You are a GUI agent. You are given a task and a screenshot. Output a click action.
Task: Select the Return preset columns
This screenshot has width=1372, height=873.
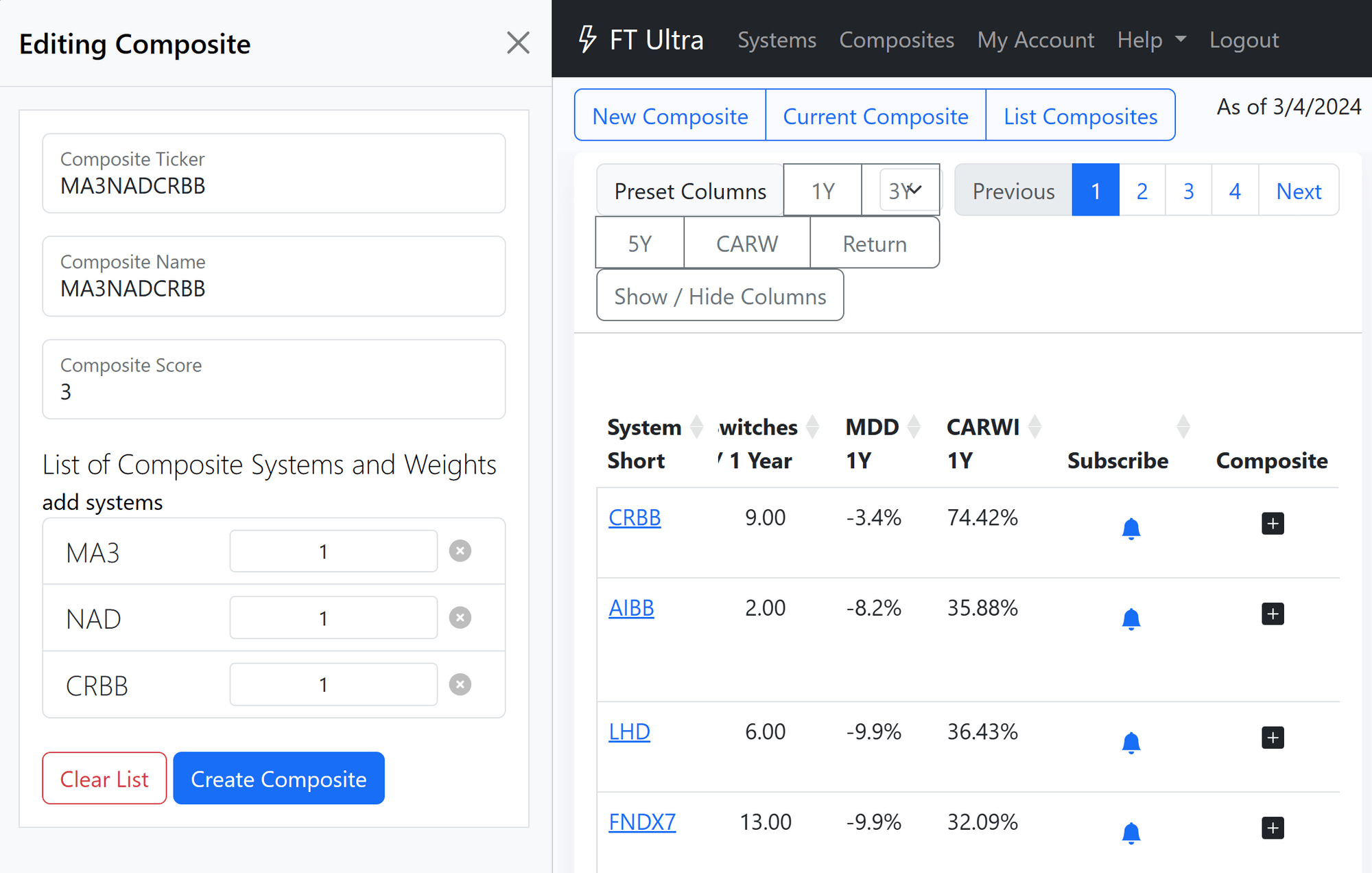[875, 243]
